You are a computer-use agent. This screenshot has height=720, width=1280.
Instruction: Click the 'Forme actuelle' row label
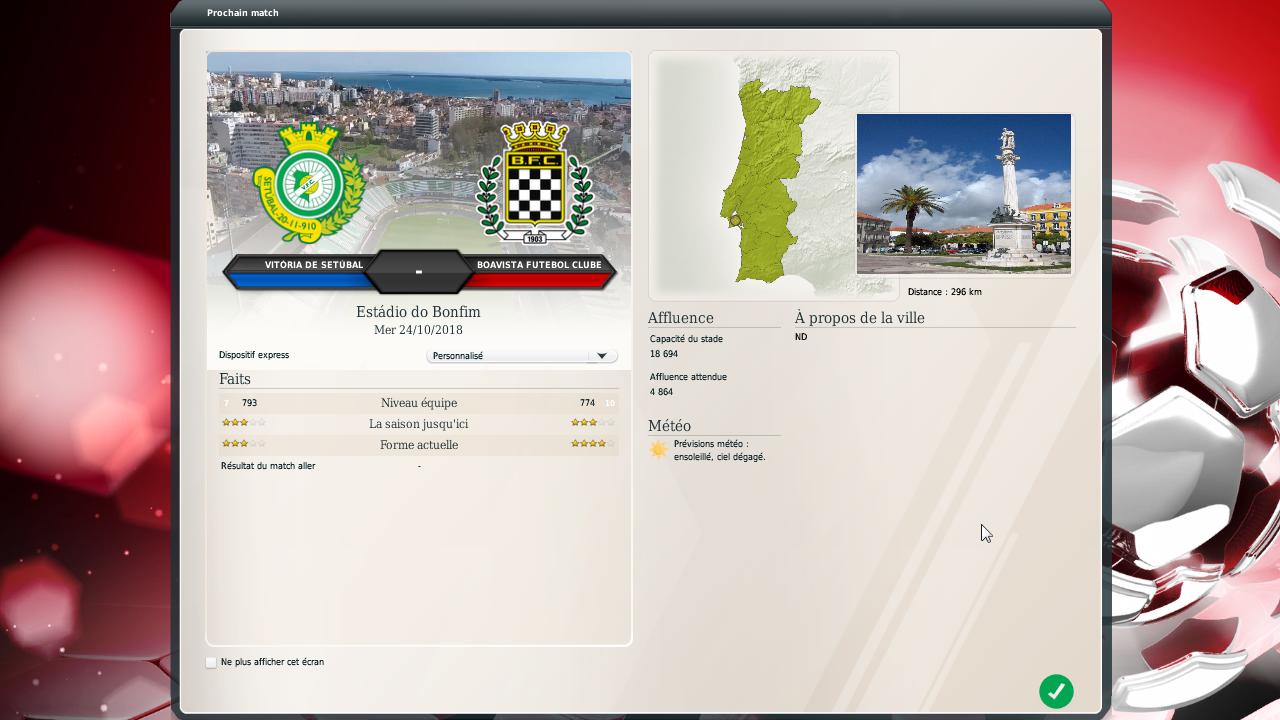419,445
